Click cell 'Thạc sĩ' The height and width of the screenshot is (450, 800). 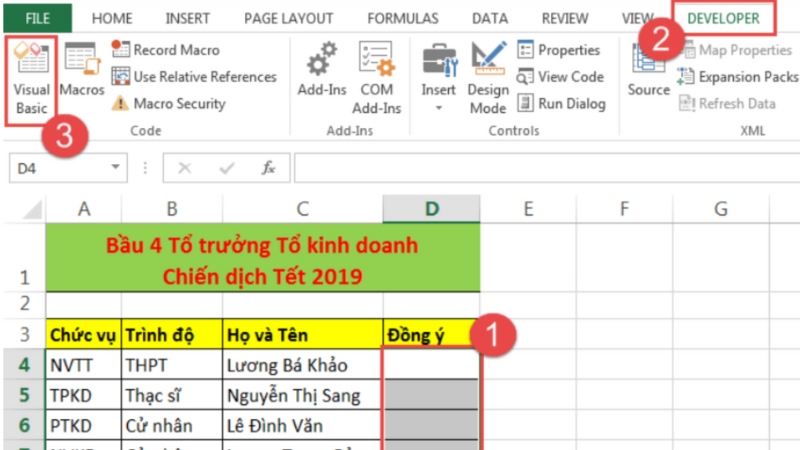[x=172, y=395]
